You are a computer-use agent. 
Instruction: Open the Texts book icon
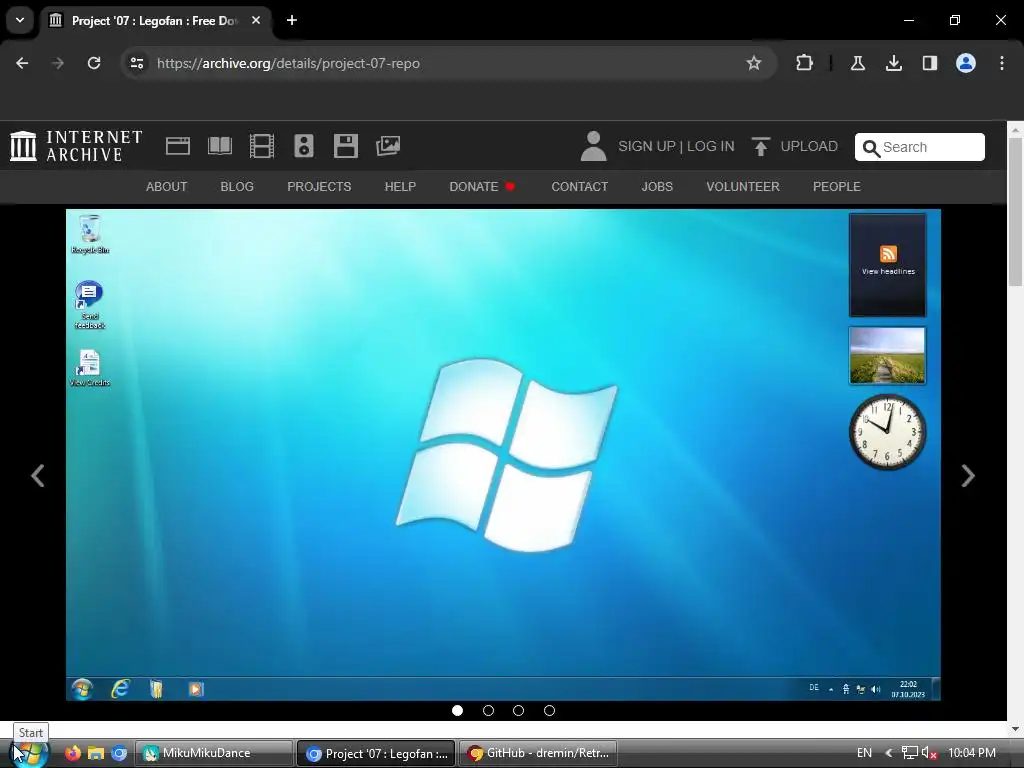pos(219,146)
